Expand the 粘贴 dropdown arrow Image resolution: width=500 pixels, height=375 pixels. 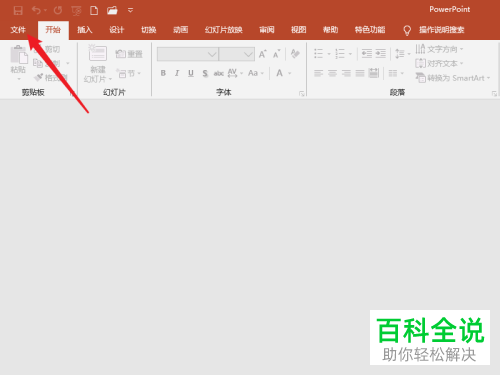point(19,79)
